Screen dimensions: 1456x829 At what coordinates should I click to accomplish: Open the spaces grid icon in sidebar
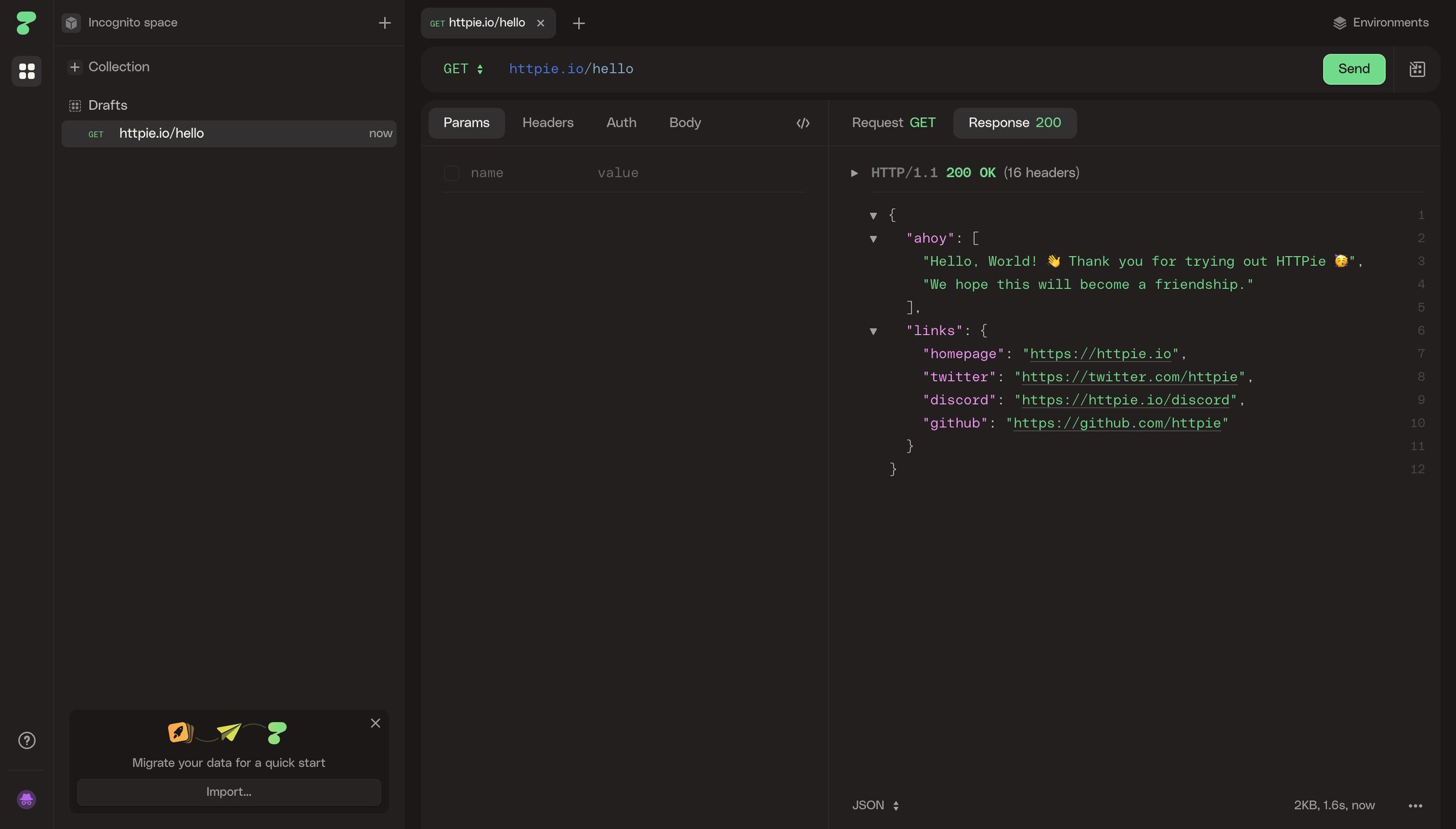pos(27,71)
